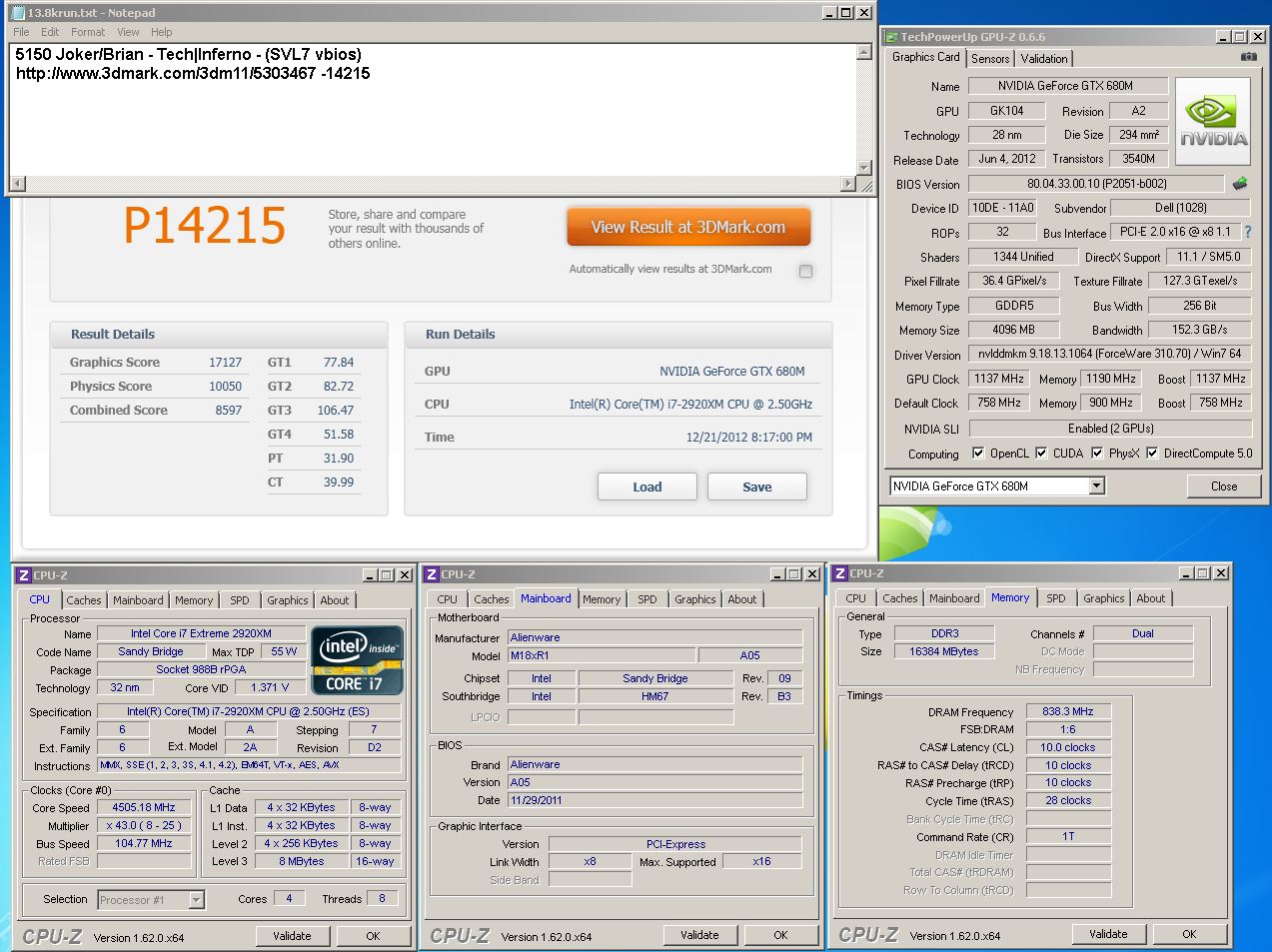Click the CPU-Z icon of the Mainboard window
The image size is (1272, 952).
click(x=432, y=574)
